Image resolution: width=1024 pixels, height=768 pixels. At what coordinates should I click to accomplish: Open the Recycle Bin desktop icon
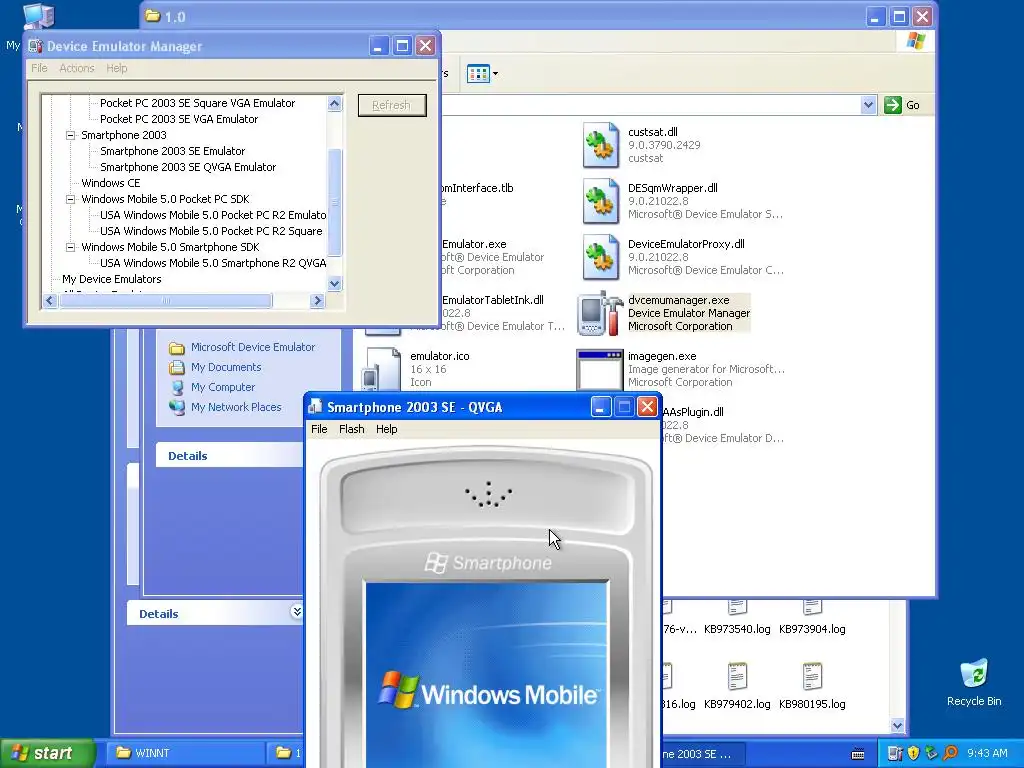tap(974, 674)
